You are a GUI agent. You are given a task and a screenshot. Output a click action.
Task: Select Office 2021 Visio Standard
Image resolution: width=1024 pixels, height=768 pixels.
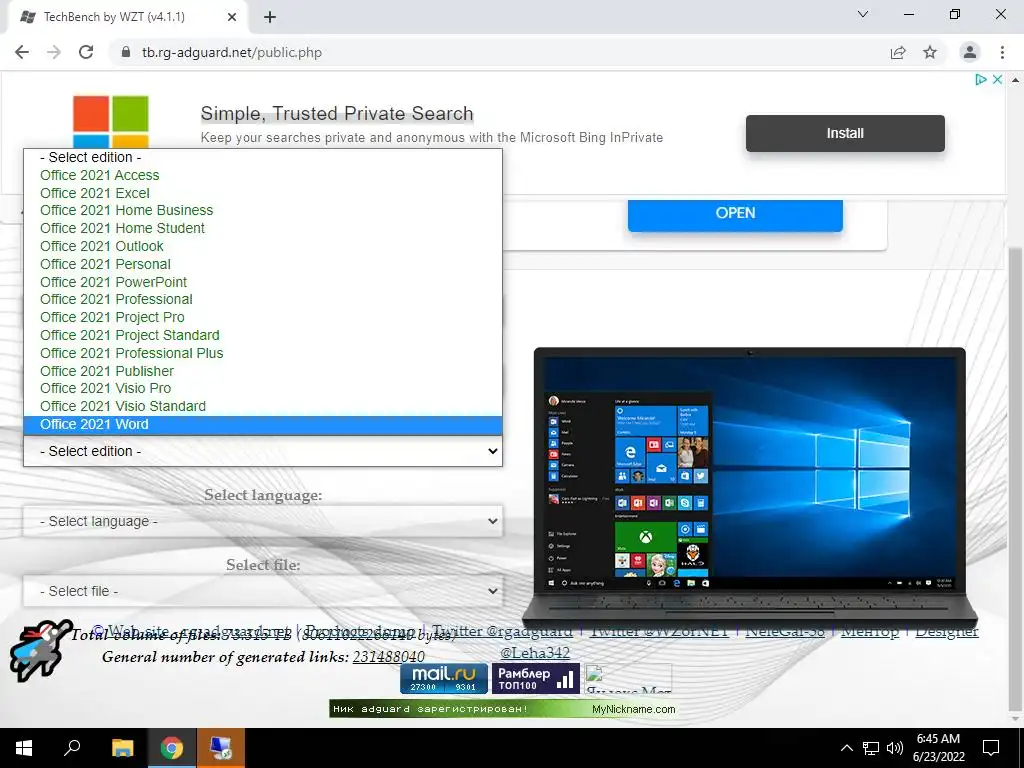(x=263, y=406)
